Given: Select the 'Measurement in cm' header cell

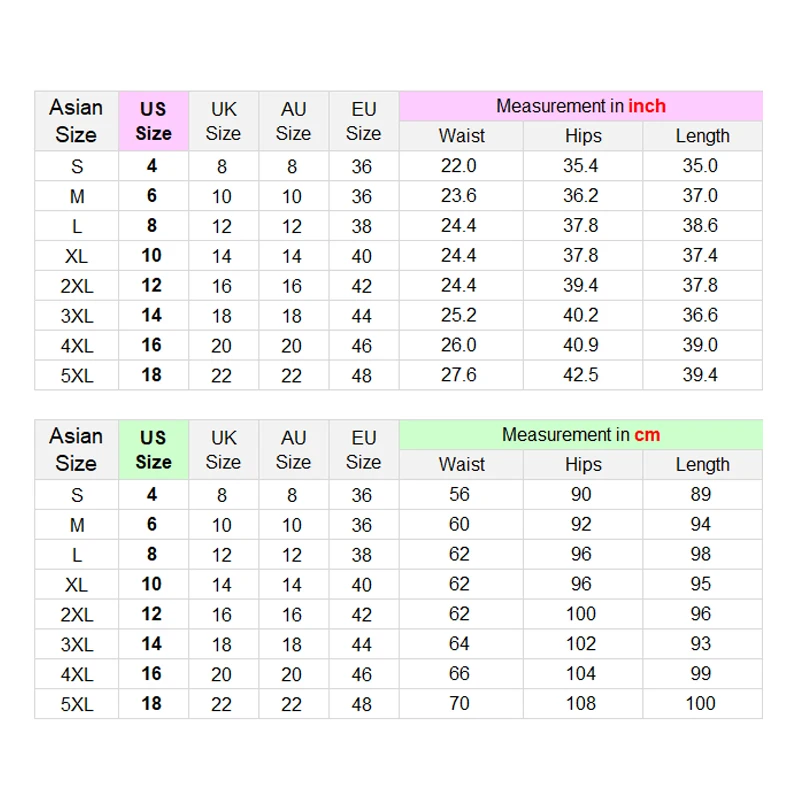Looking at the screenshot, I should click(581, 435).
